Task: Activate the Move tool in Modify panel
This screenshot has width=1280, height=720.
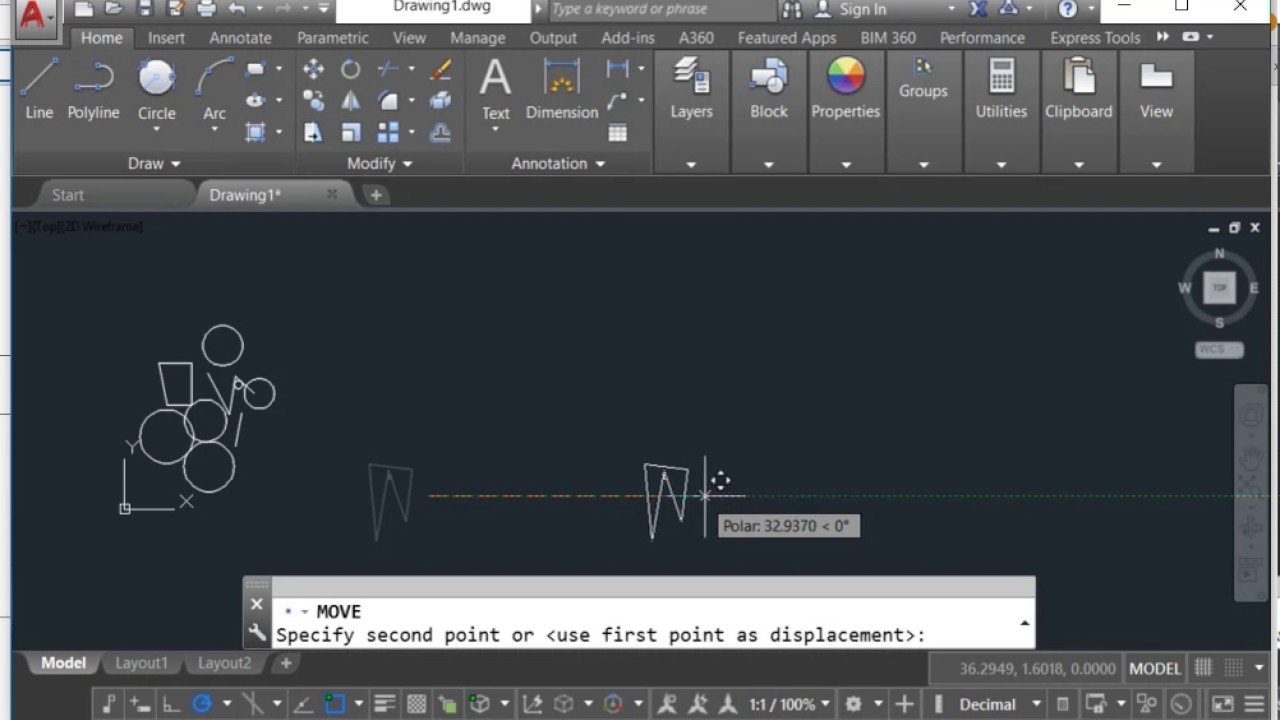Action: [x=313, y=69]
